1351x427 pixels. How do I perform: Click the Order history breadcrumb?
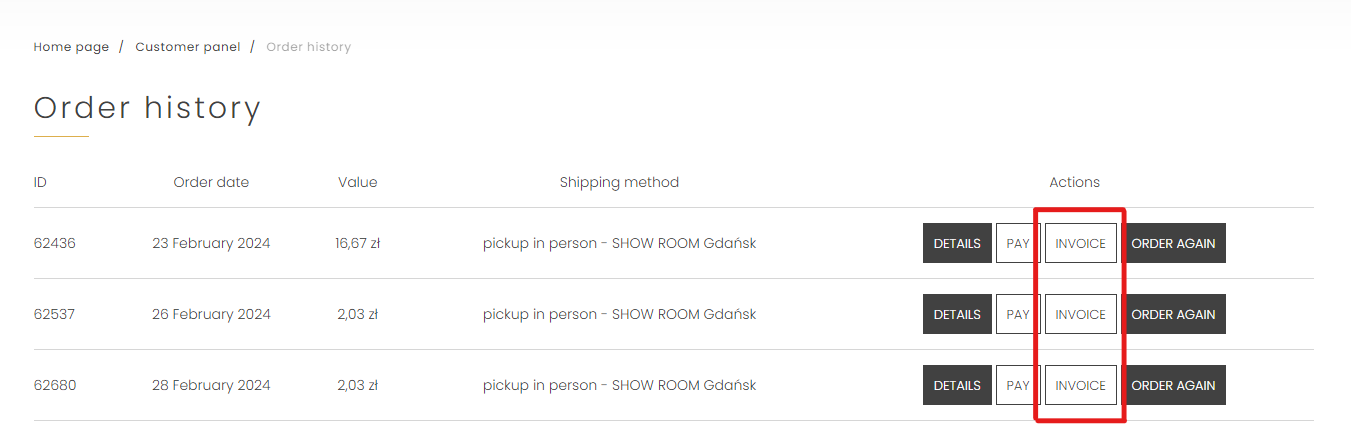pos(308,47)
